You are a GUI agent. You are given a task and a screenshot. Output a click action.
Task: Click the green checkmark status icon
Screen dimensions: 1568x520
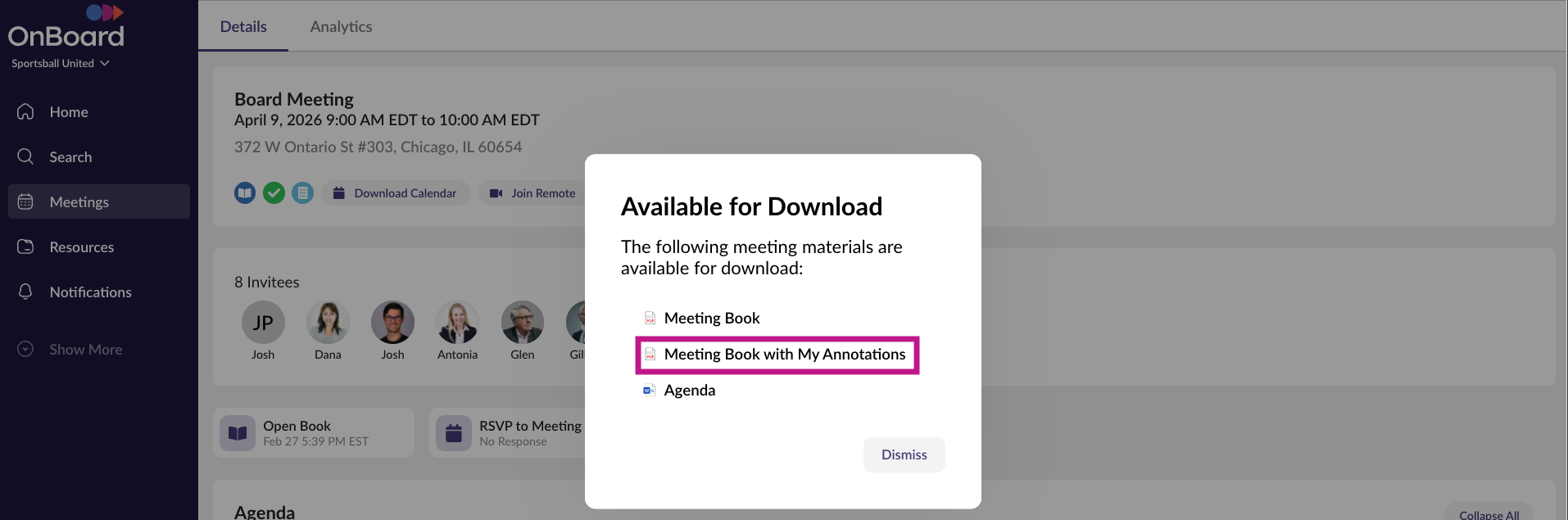[274, 193]
